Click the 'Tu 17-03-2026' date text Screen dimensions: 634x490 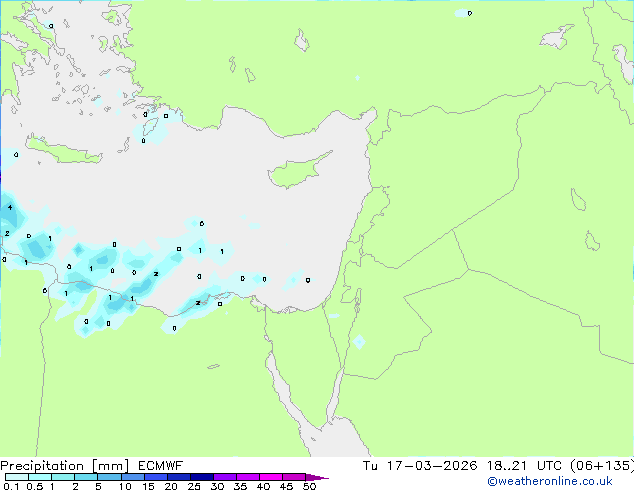click(420, 466)
